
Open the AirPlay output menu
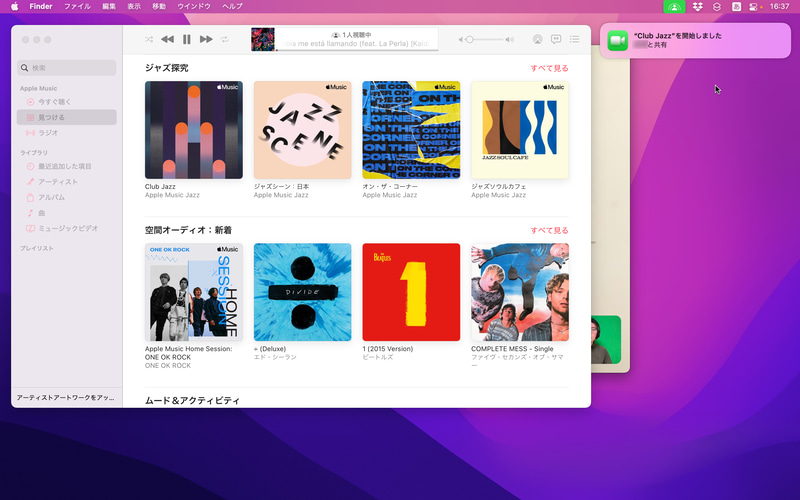pos(537,39)
